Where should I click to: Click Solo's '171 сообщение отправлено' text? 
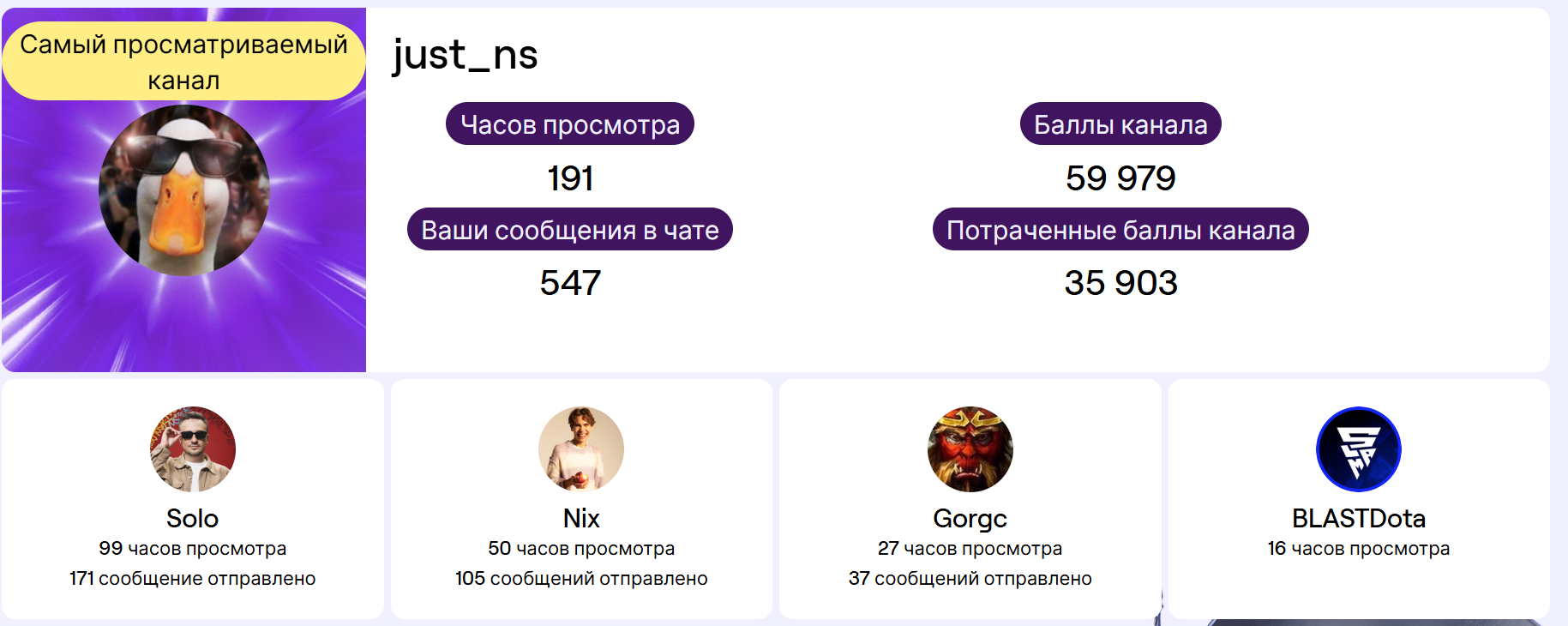tap(193, 579)
